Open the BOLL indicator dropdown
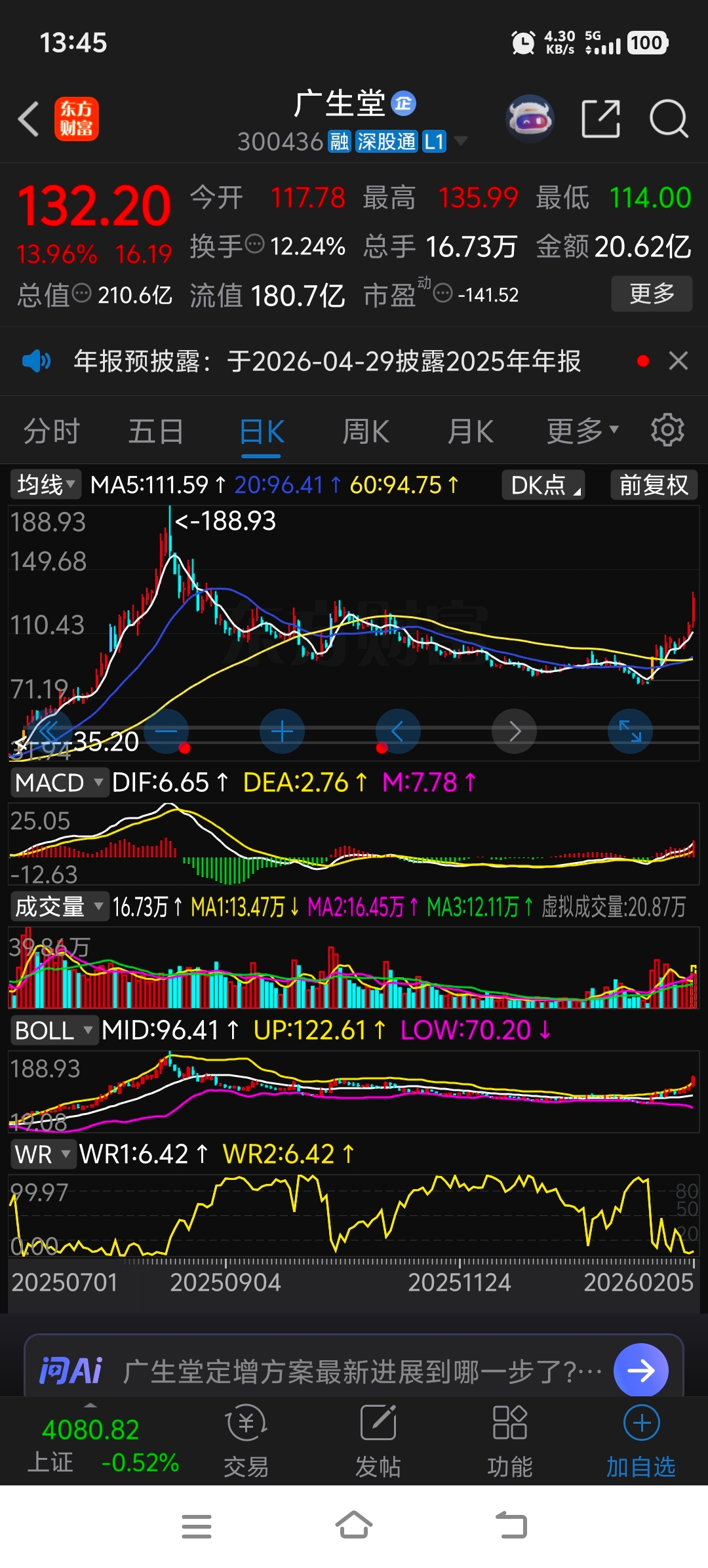Viewport: 708px width, 1568px height. click(54, 1030)
